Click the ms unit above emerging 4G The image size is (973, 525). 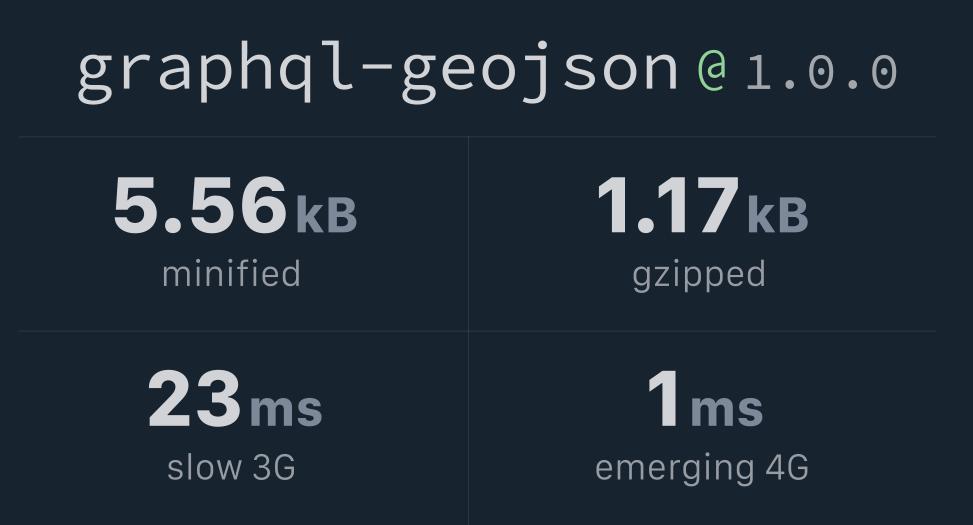[x=726, y=409]
